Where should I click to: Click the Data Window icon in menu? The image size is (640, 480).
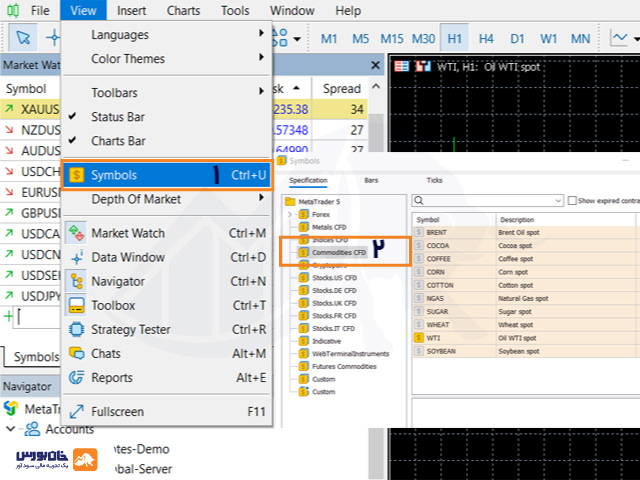click(x=76, y=257)
